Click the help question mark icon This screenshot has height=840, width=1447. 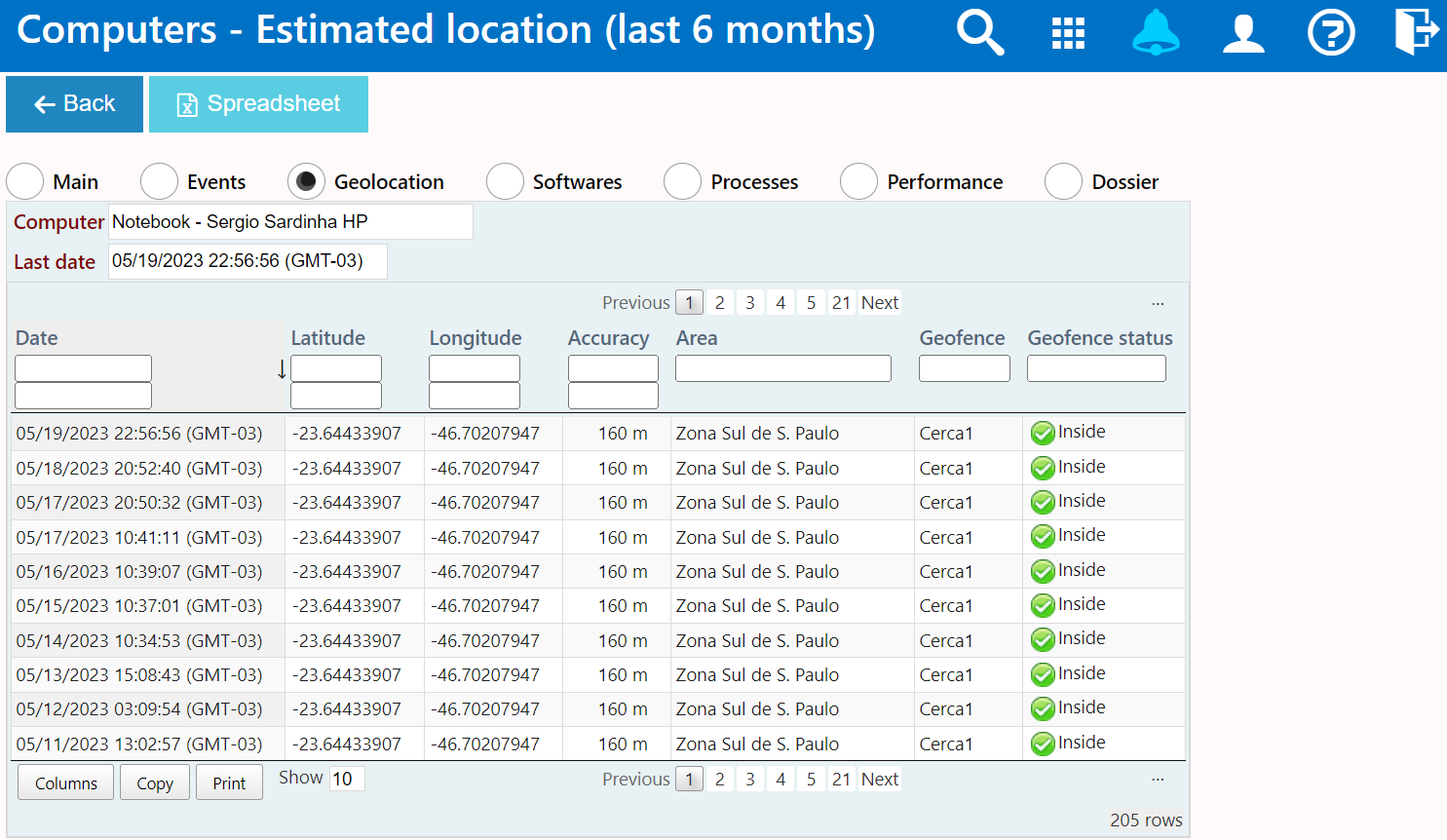[x=1331, y=33]
